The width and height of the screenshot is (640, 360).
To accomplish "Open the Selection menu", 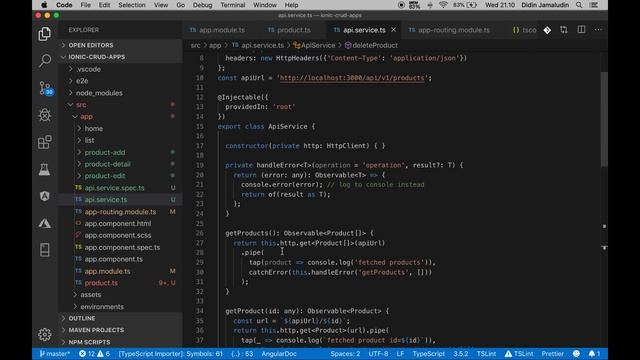I will coord(131,5).
